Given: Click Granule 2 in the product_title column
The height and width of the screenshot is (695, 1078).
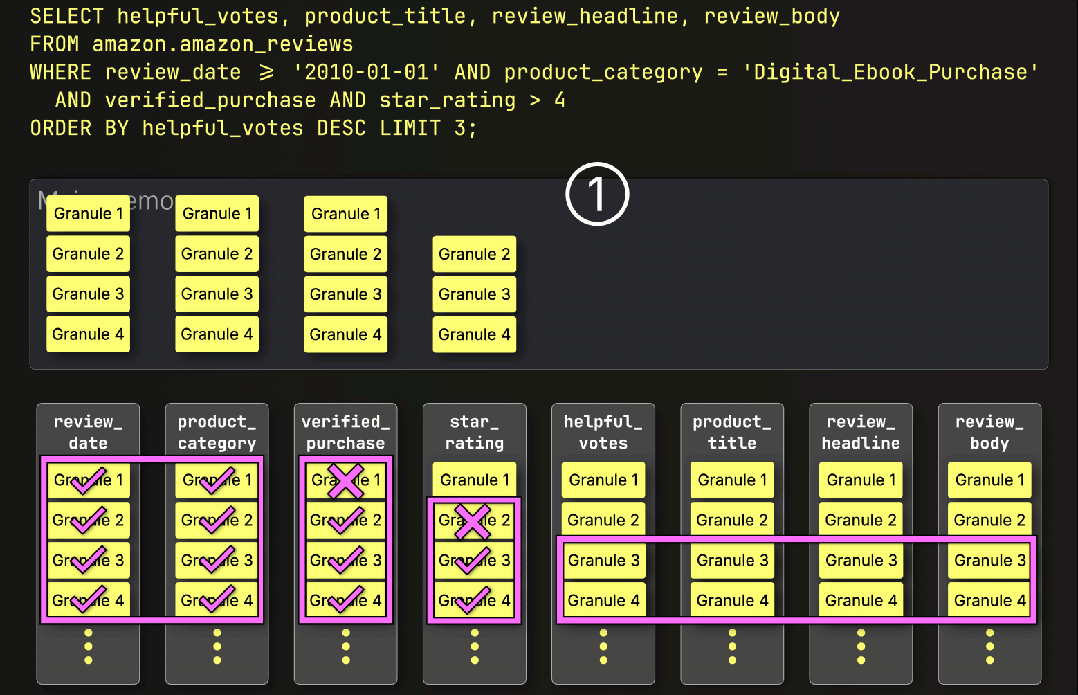Looking at the screenshot, I should (x=732, y=520).
